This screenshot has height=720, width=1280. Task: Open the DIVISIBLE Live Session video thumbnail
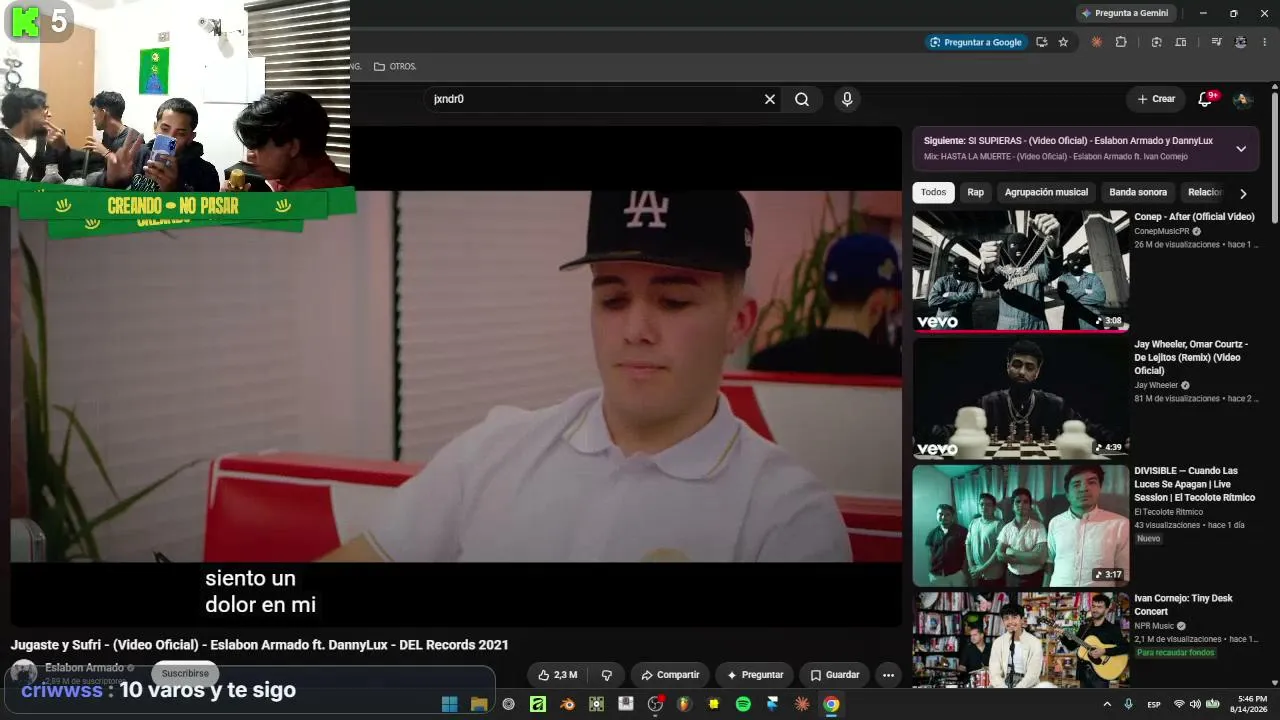pos(1020,526)
